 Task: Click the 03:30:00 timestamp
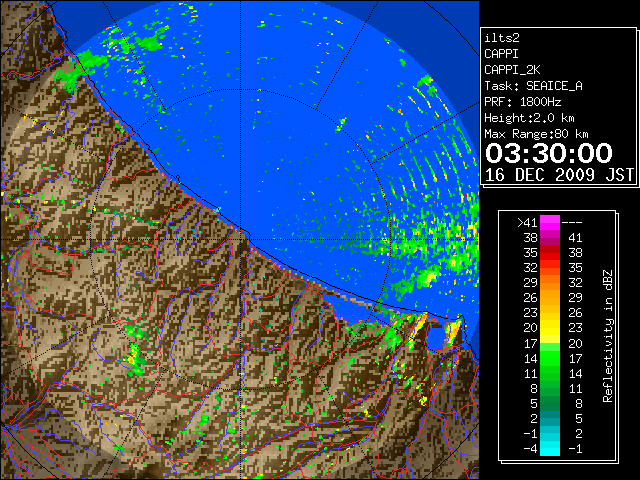[549, 153]
